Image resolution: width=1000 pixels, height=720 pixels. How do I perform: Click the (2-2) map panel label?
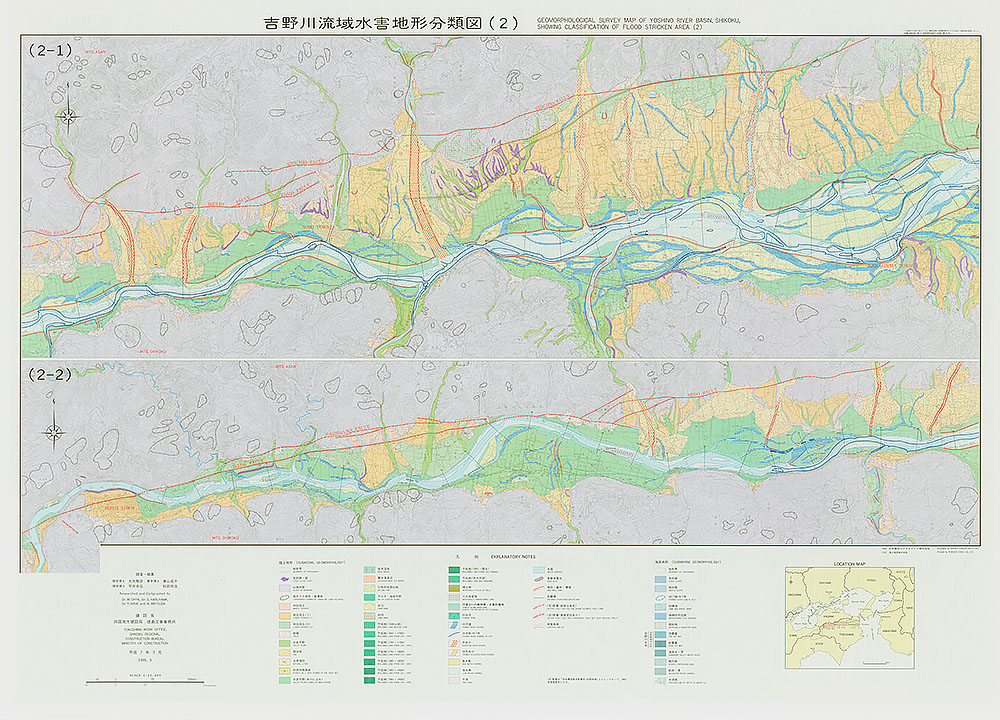pos(51,375)
